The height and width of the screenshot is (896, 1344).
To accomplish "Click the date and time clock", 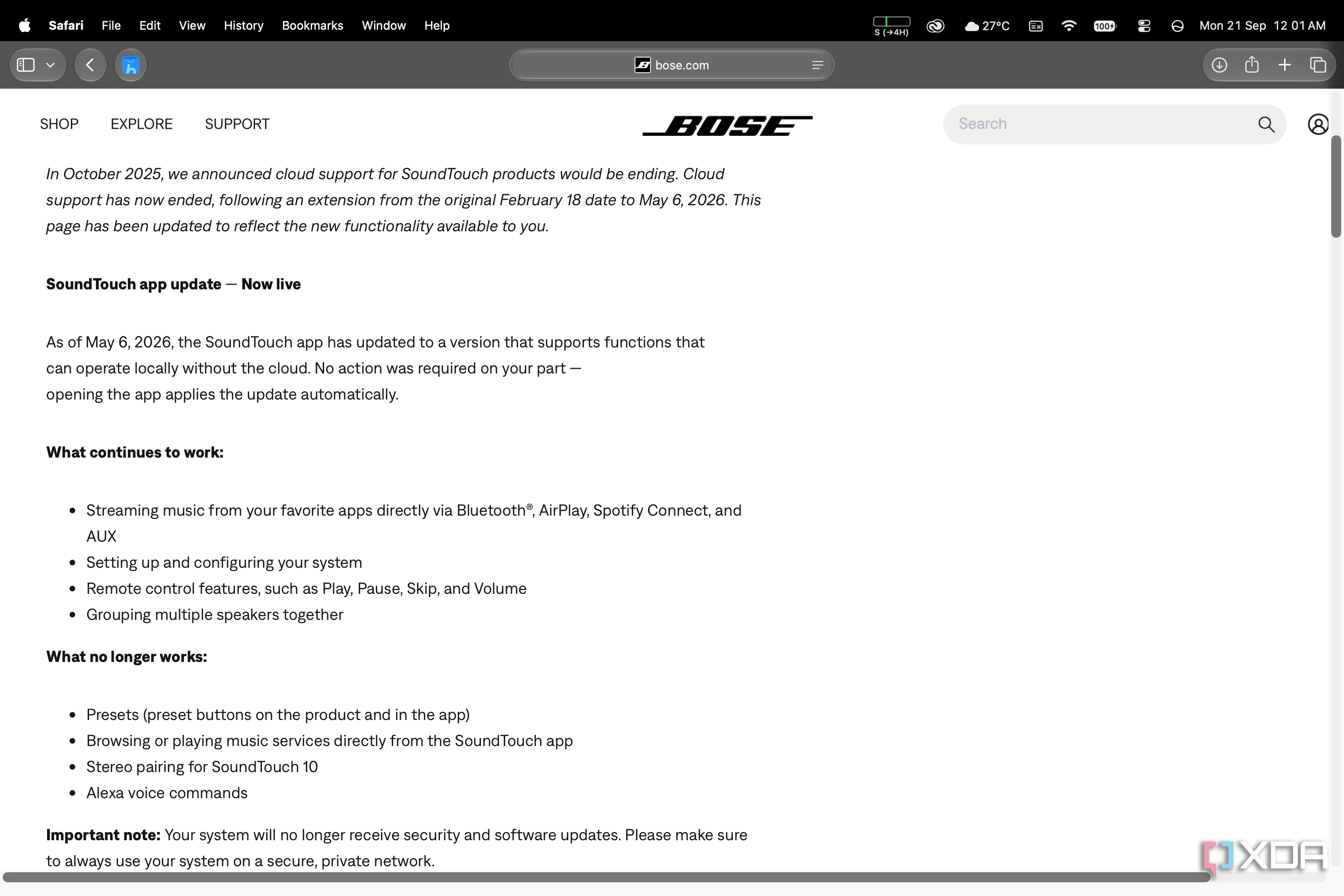I will pyautogui.click(x=1262, y=26).
